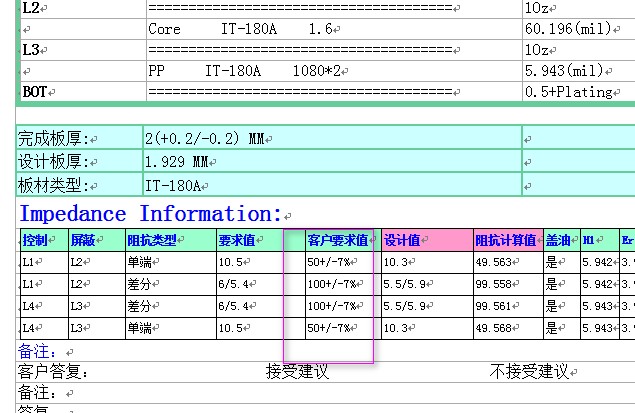Click the '5.943(mil)' thickness value
Viewport: 635px width, 413px height.
(564, 71)
